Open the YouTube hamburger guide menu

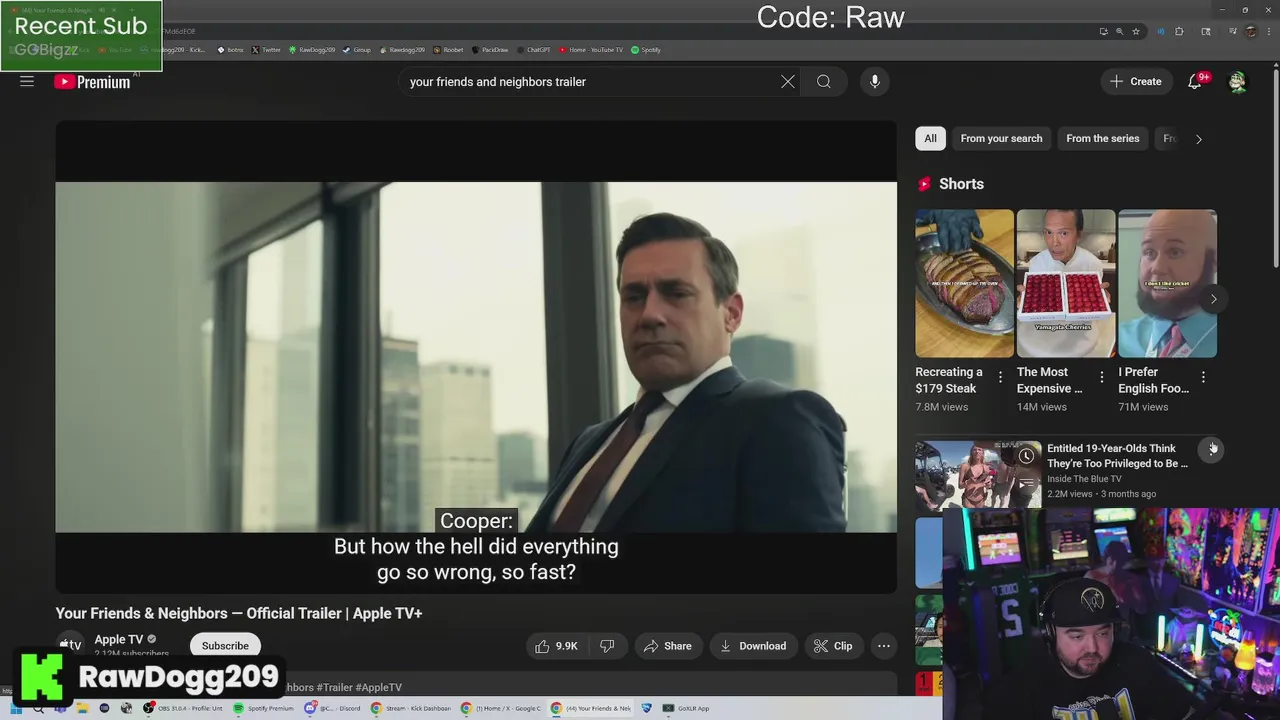click(27, 82)
